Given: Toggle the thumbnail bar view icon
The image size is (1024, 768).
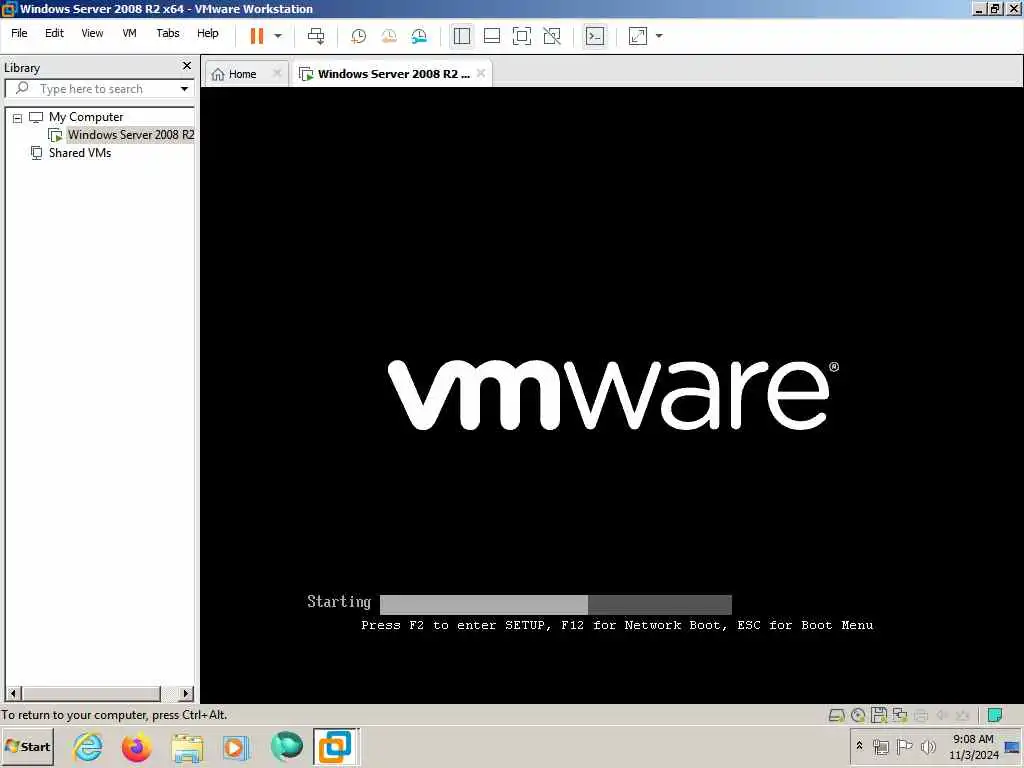Looking at the screenshot, I should [492, 36].
